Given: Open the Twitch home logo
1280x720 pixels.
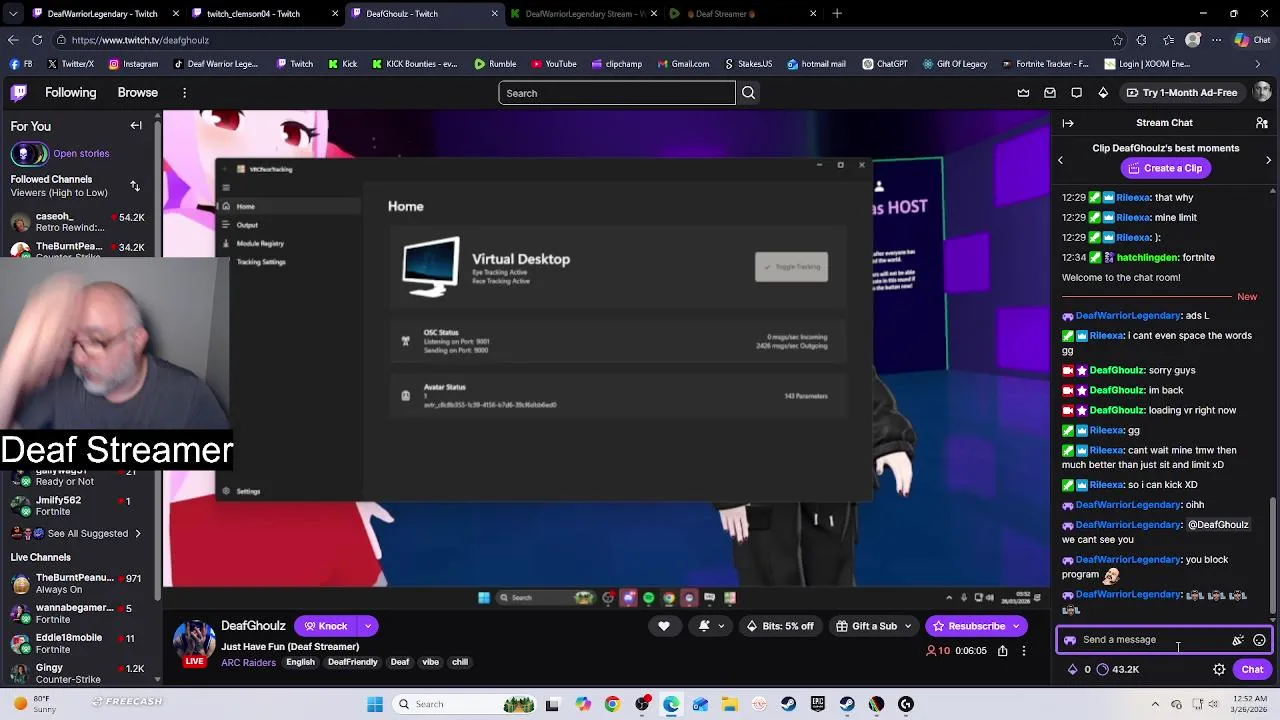Looking at the screenshot, I should click(x=19, y=93).
